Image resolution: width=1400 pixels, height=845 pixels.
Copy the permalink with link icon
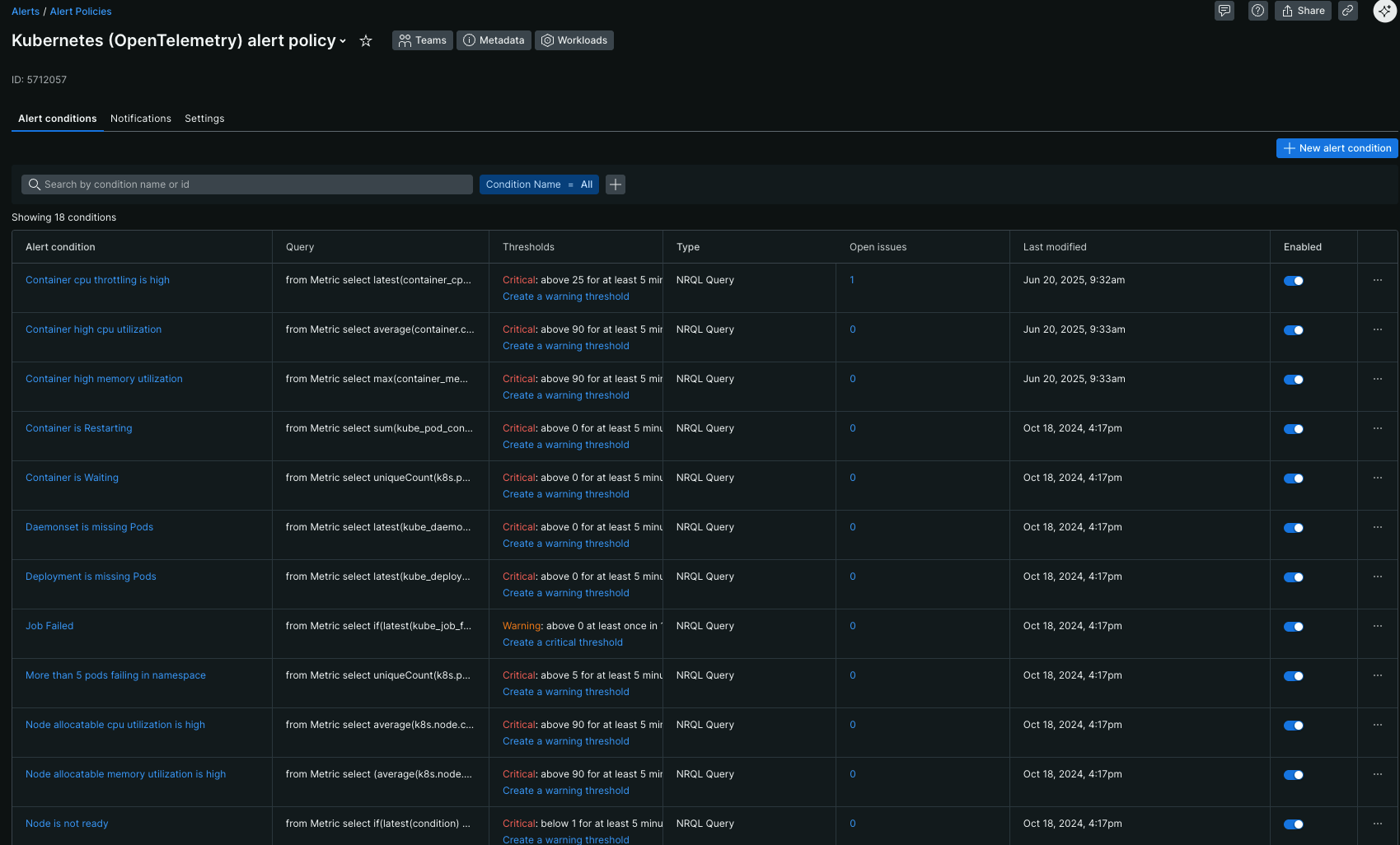click(x=1348, y=11)
